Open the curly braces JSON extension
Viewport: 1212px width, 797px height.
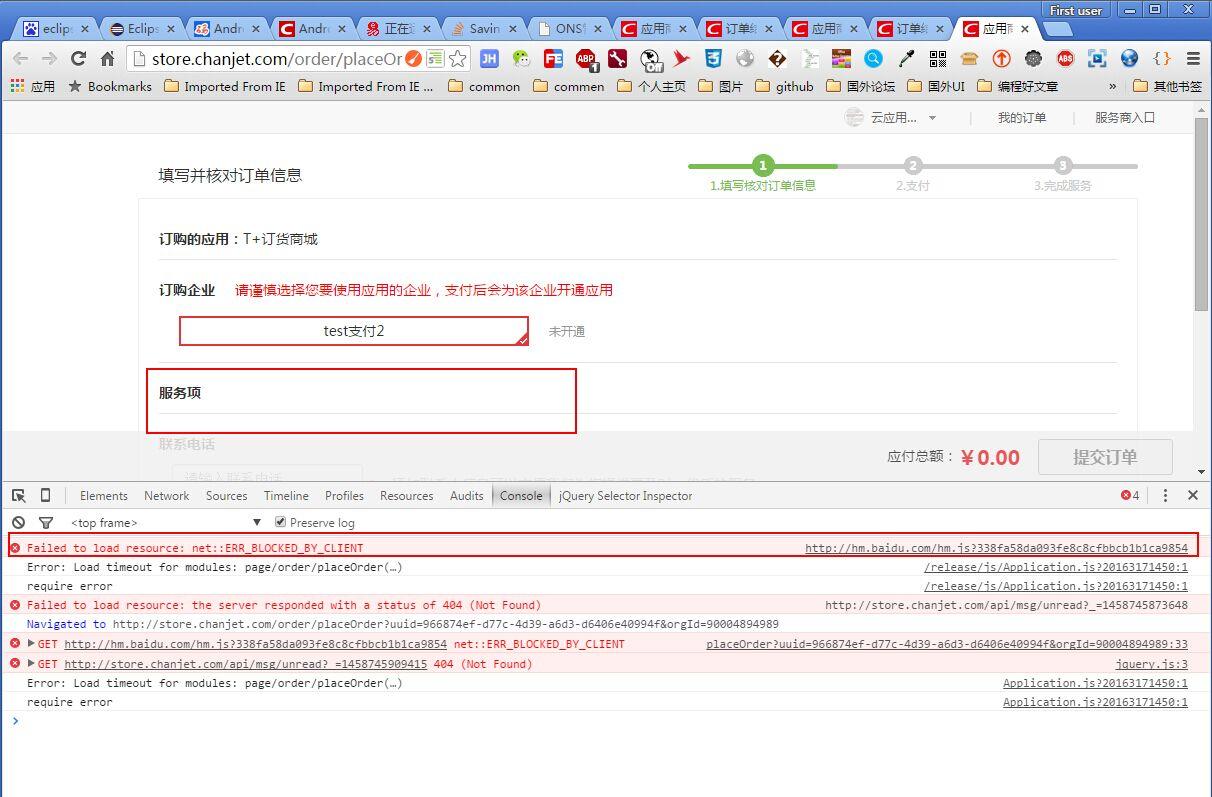(x=1162, y=58)
